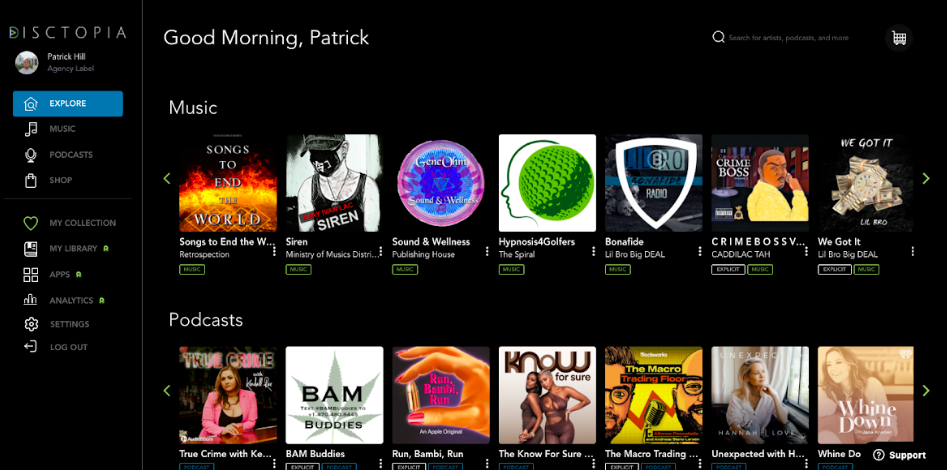The height and width of the screenshot is (470, 947).
Task: Show next Music items with right arrow
Action: click(926, 178)
